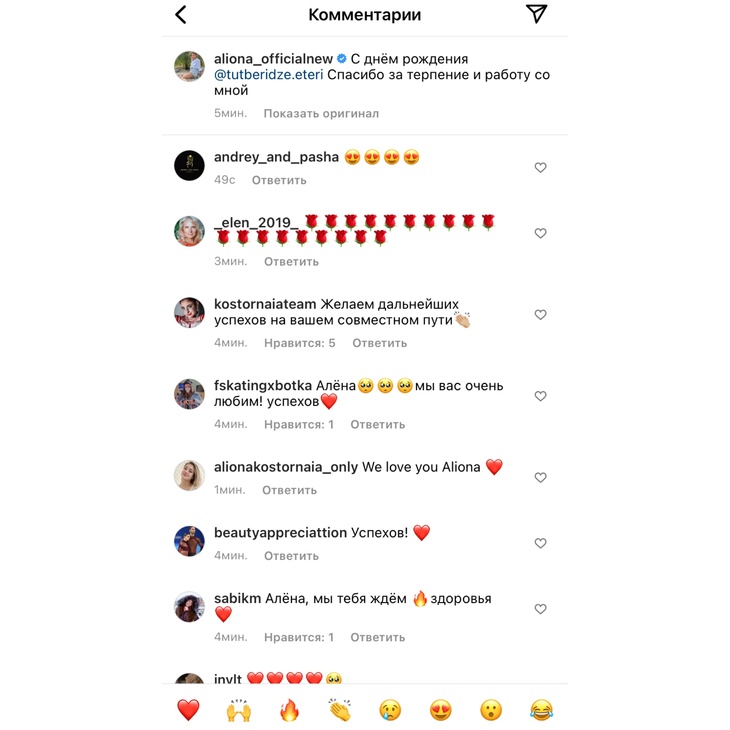The width and height of the screenshot is (730, 730).
Task: Click Показать оригинал under the caption
Action: pyautogui.click(x=321, y=114)
